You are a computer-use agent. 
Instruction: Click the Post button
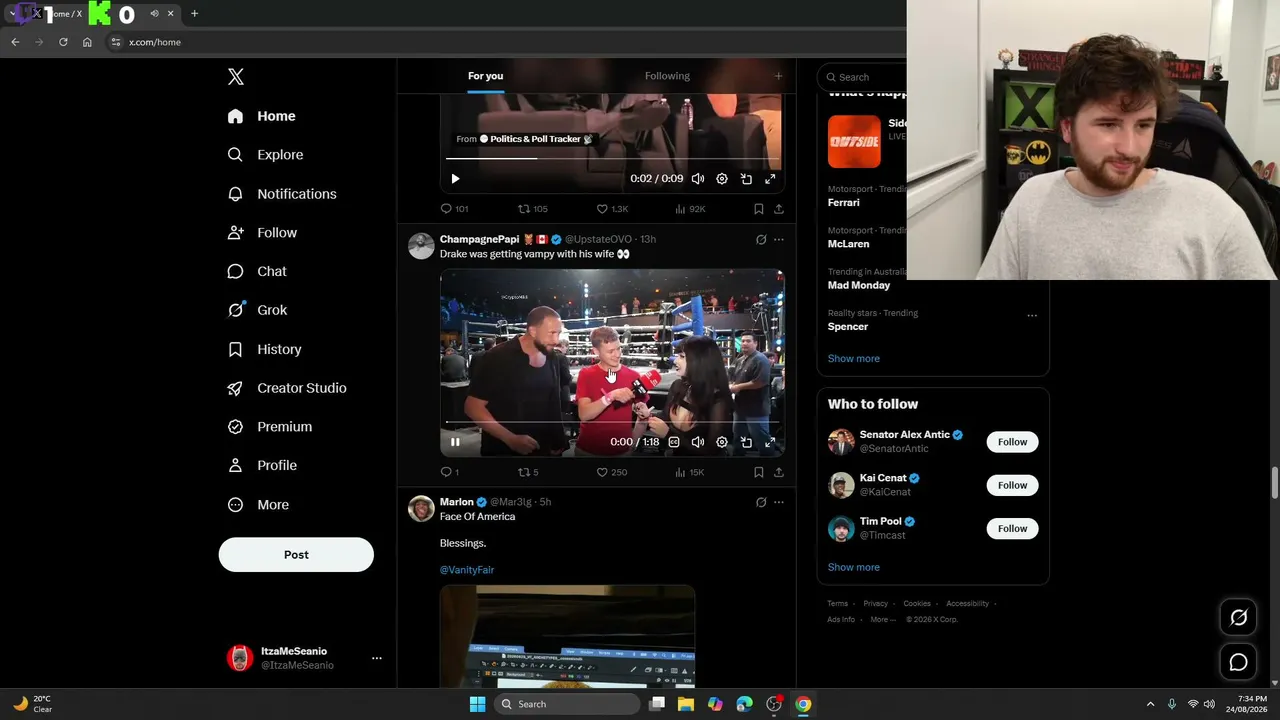296,555
